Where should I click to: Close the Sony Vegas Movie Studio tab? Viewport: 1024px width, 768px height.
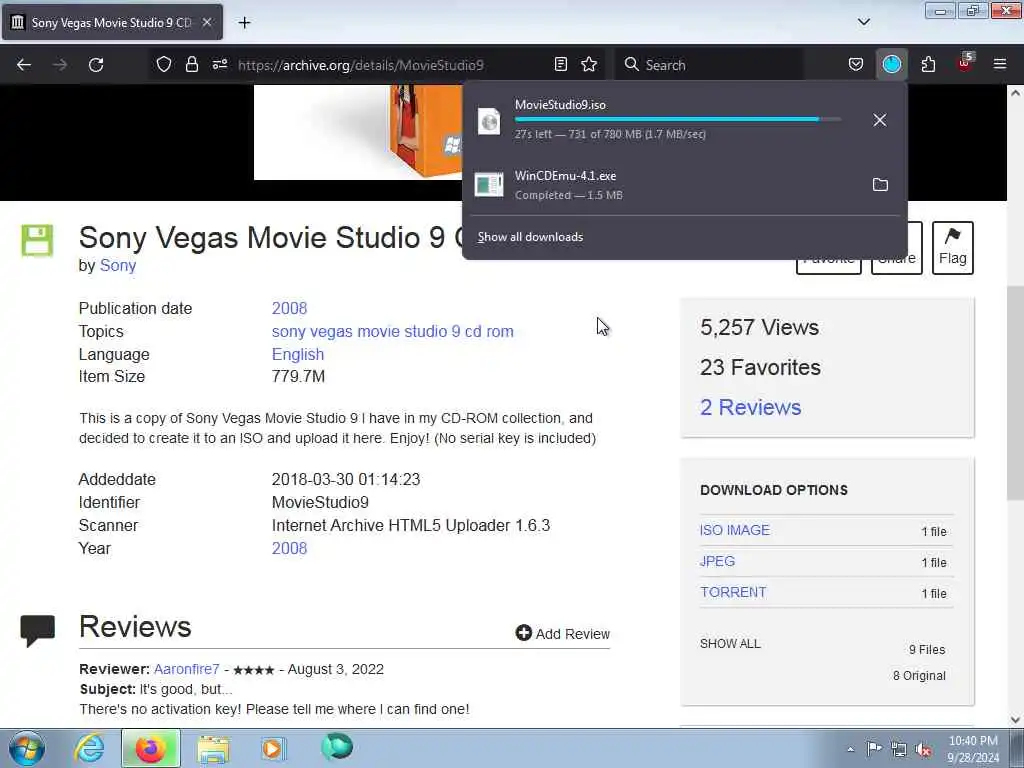point(206,22)
